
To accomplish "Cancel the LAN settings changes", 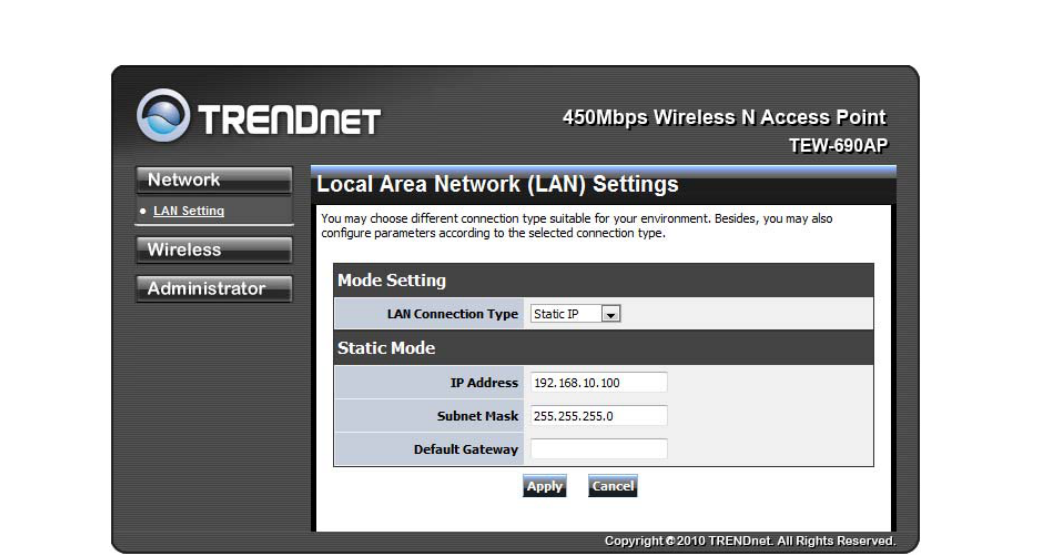I will [x=613, y=486].
